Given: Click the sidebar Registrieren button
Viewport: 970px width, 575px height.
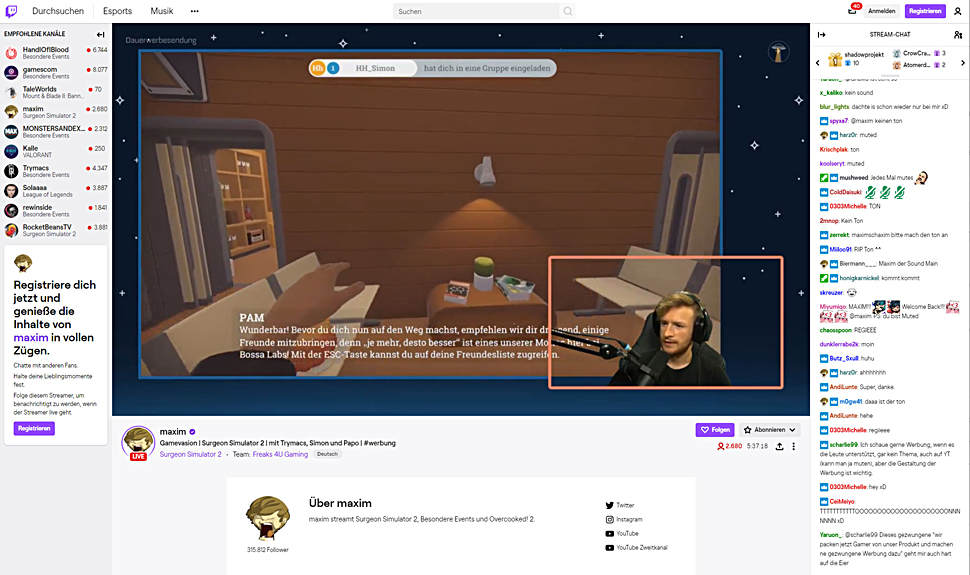Looking at the screenshot, I should [34, 428].
